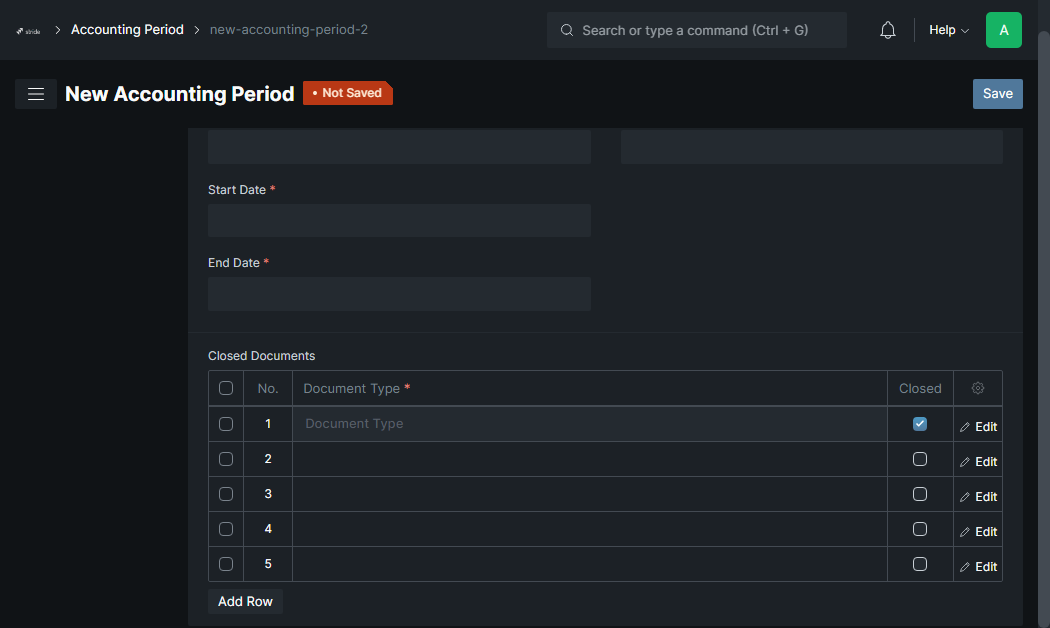Go to Accounting Period breadcrumb
Screen dimensions: 1050x628
click(x=127, y=29)
